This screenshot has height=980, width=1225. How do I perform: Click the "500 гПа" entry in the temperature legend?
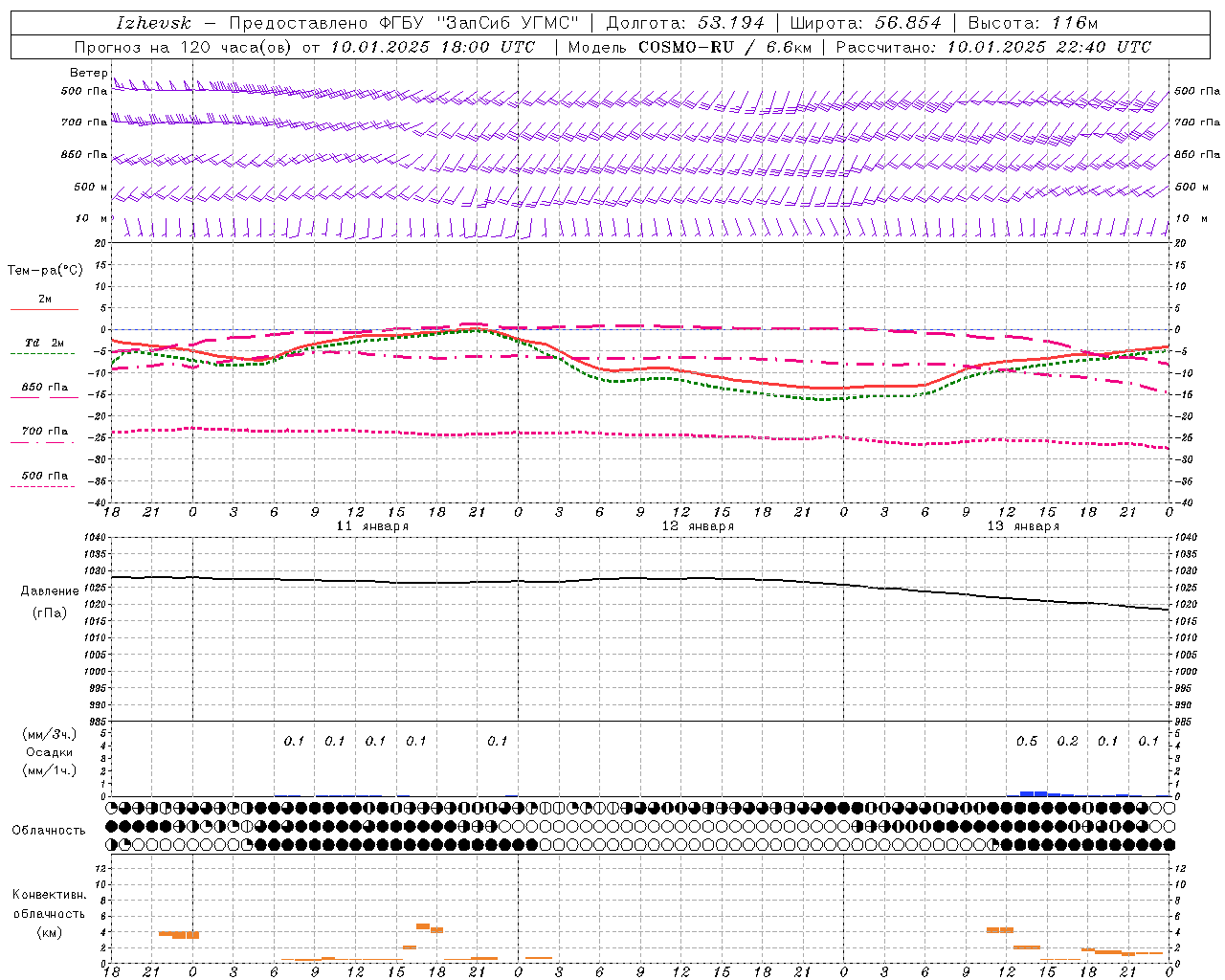coord(45,475)
